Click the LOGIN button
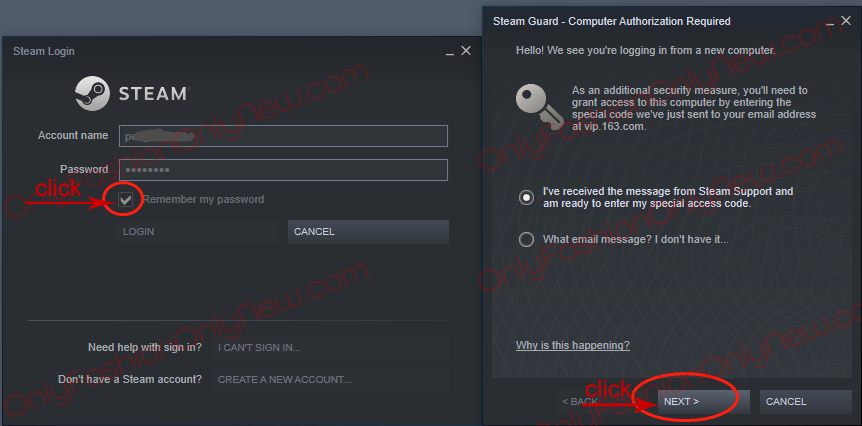The width and height of the screenshot is (862, 426). tap(197, 232)
